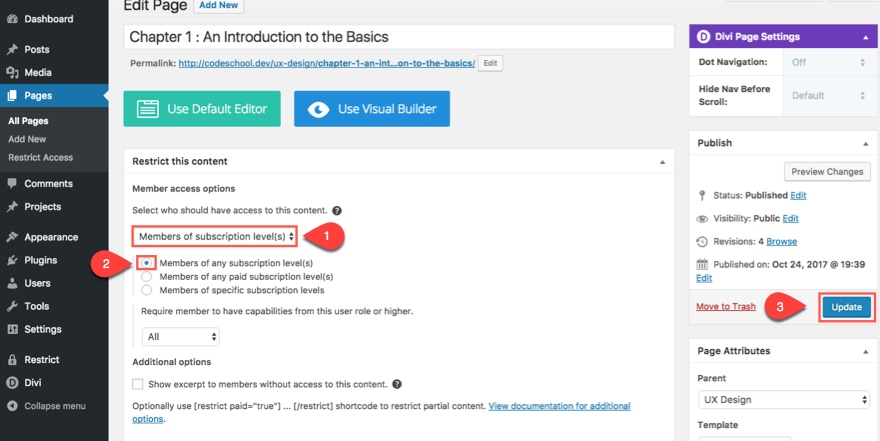Click the Dashboard gauge icon in sidebar

click(12, 19)
